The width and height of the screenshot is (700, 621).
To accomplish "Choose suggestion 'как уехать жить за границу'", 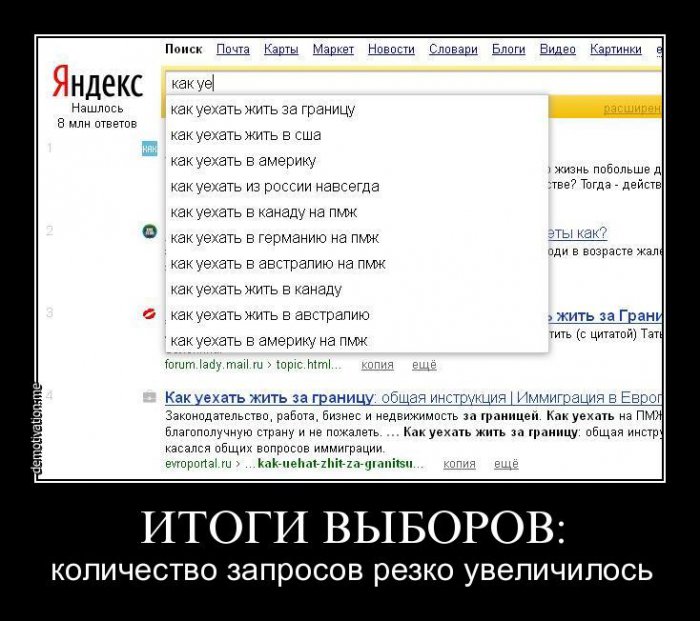I will point(356,109).
